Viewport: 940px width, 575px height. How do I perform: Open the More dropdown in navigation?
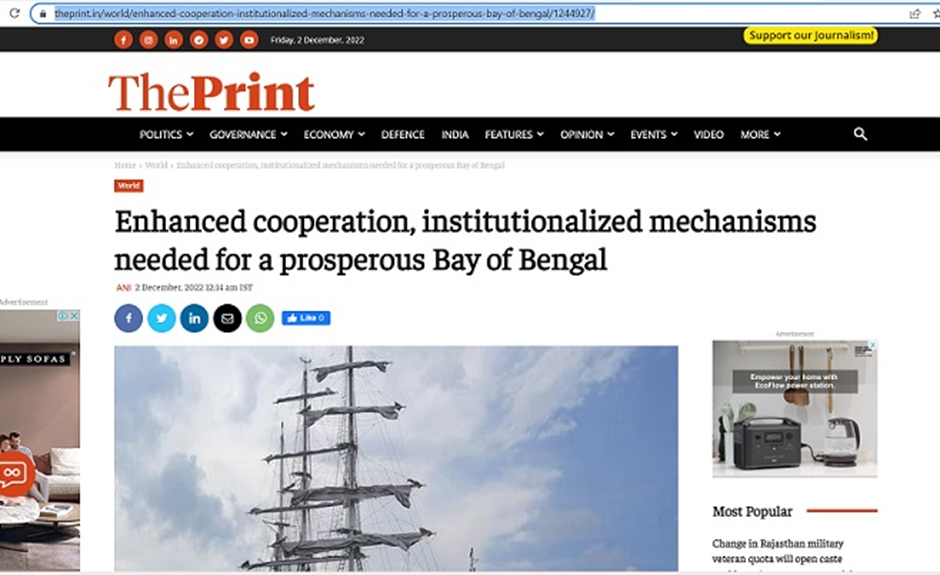pyautogui.click(x=760, y=135)
